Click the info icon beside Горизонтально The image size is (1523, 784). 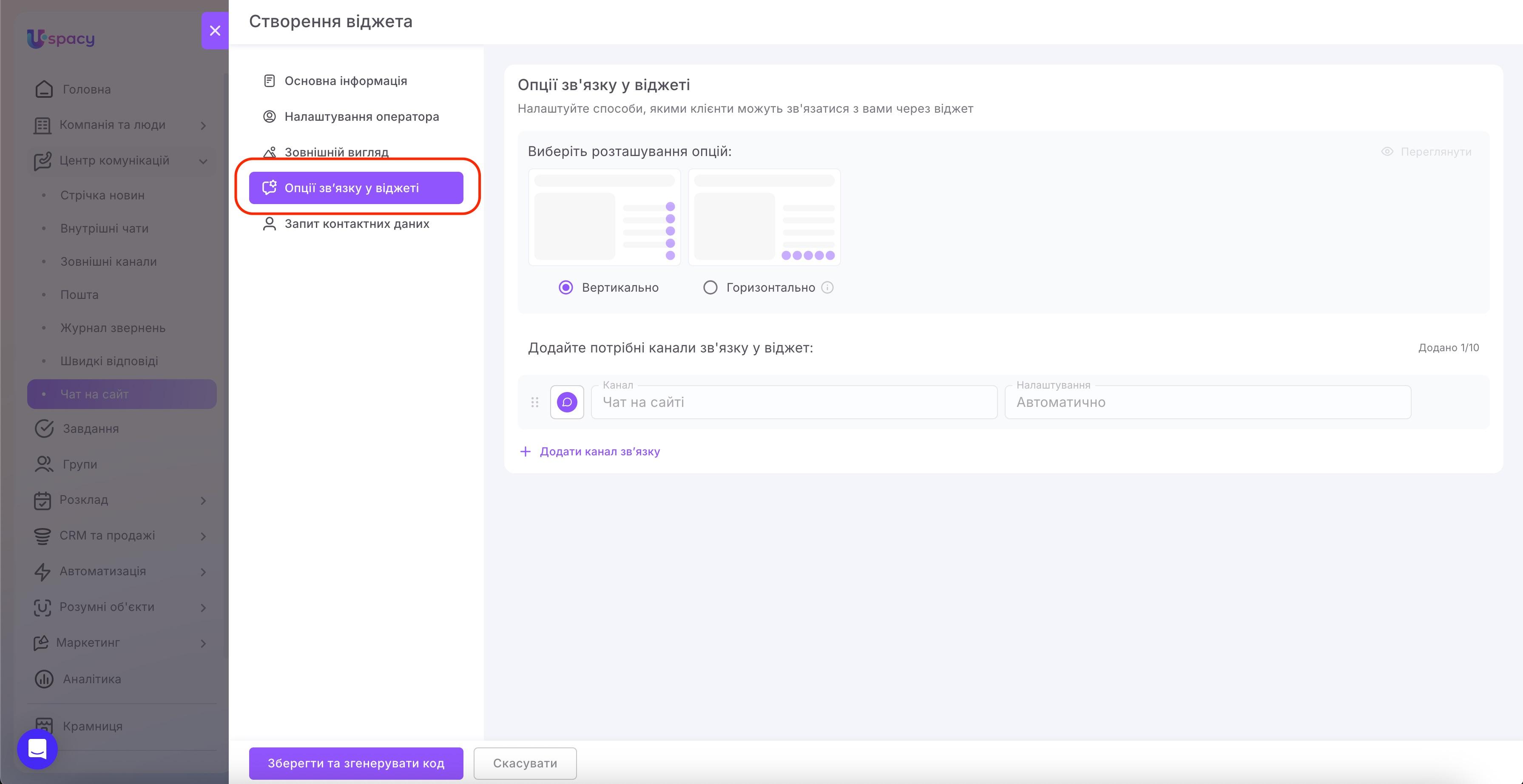point(827,288)
